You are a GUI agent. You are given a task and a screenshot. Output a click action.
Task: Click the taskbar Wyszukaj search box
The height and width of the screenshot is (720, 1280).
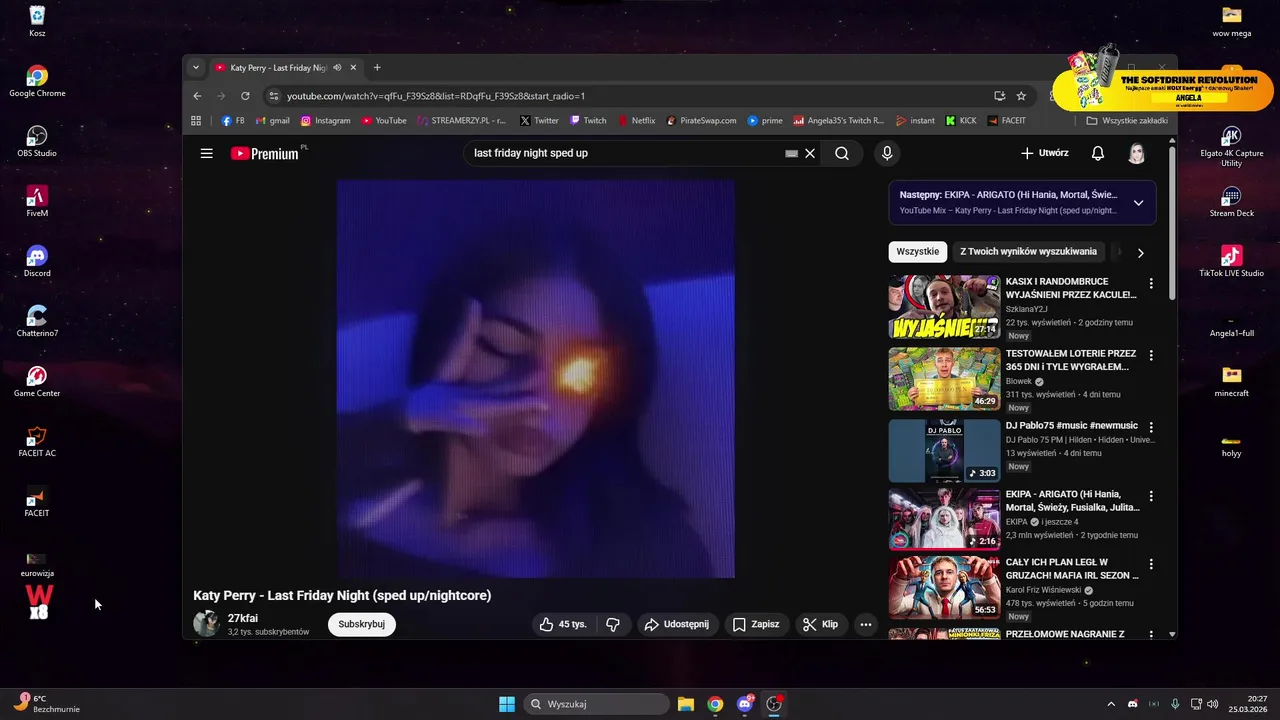pos(597,704)
